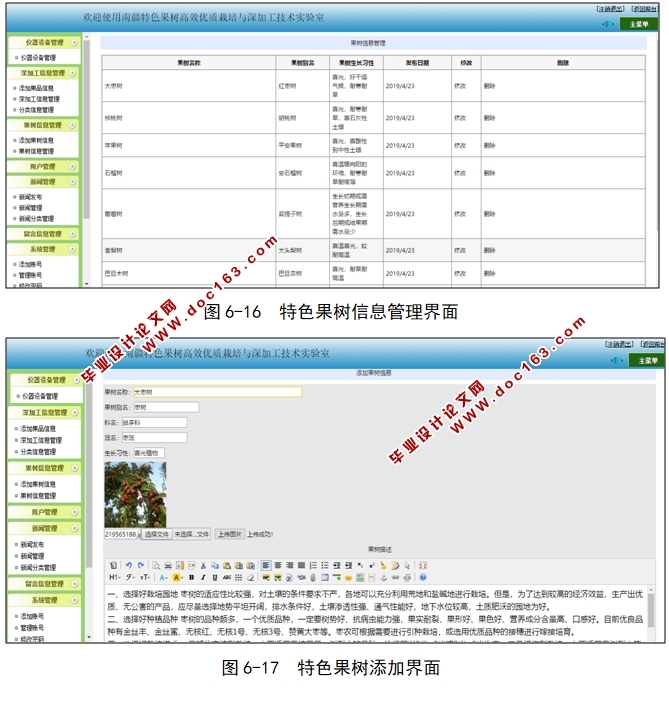Toggle sidebar using arrow icon beside 主菜单, list screen
The height and width of the screenshot is (706, 669).
608,24
